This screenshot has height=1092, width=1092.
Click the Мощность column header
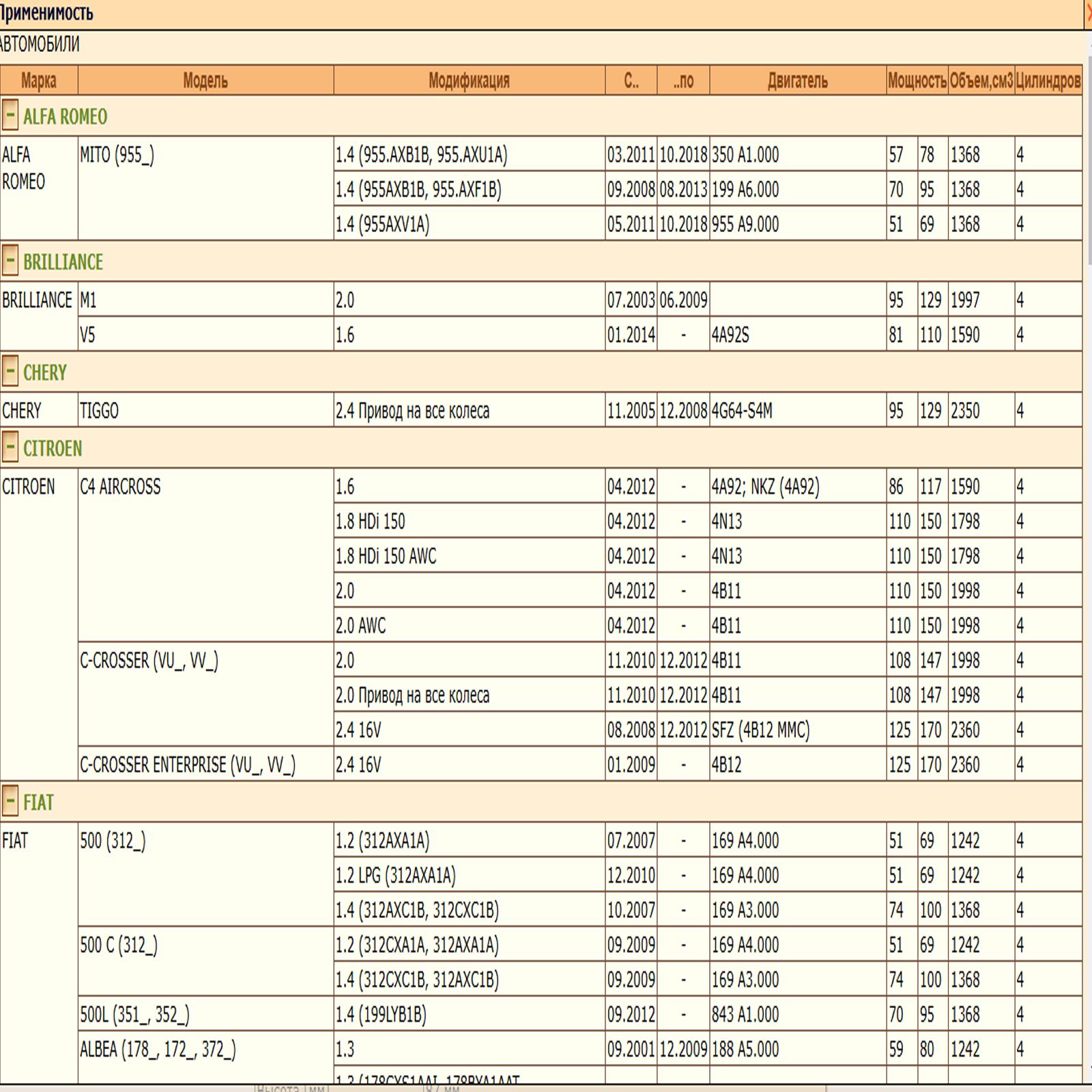click(x=917, y=81)
